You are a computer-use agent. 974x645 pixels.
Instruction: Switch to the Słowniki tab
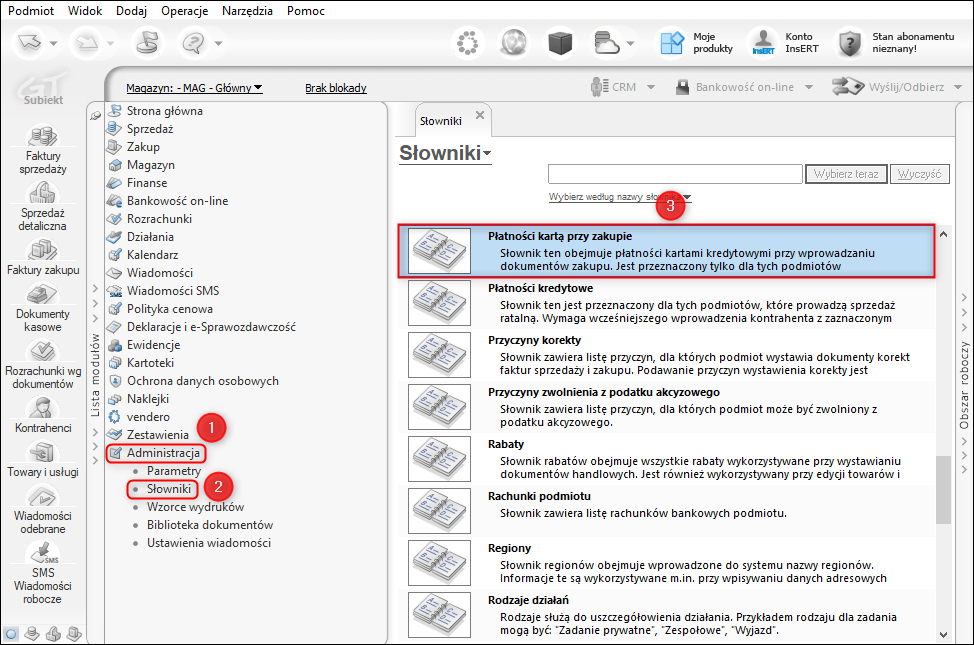click(440, 121)
